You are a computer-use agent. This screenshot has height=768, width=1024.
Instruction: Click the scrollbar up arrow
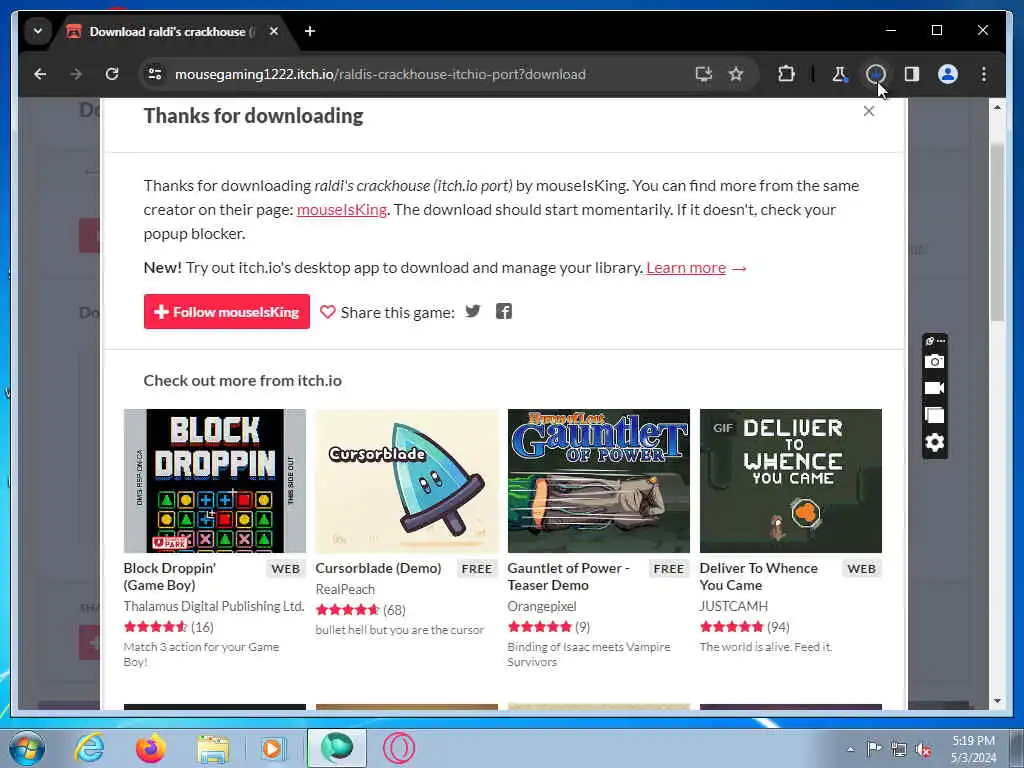tap(997, 106)
